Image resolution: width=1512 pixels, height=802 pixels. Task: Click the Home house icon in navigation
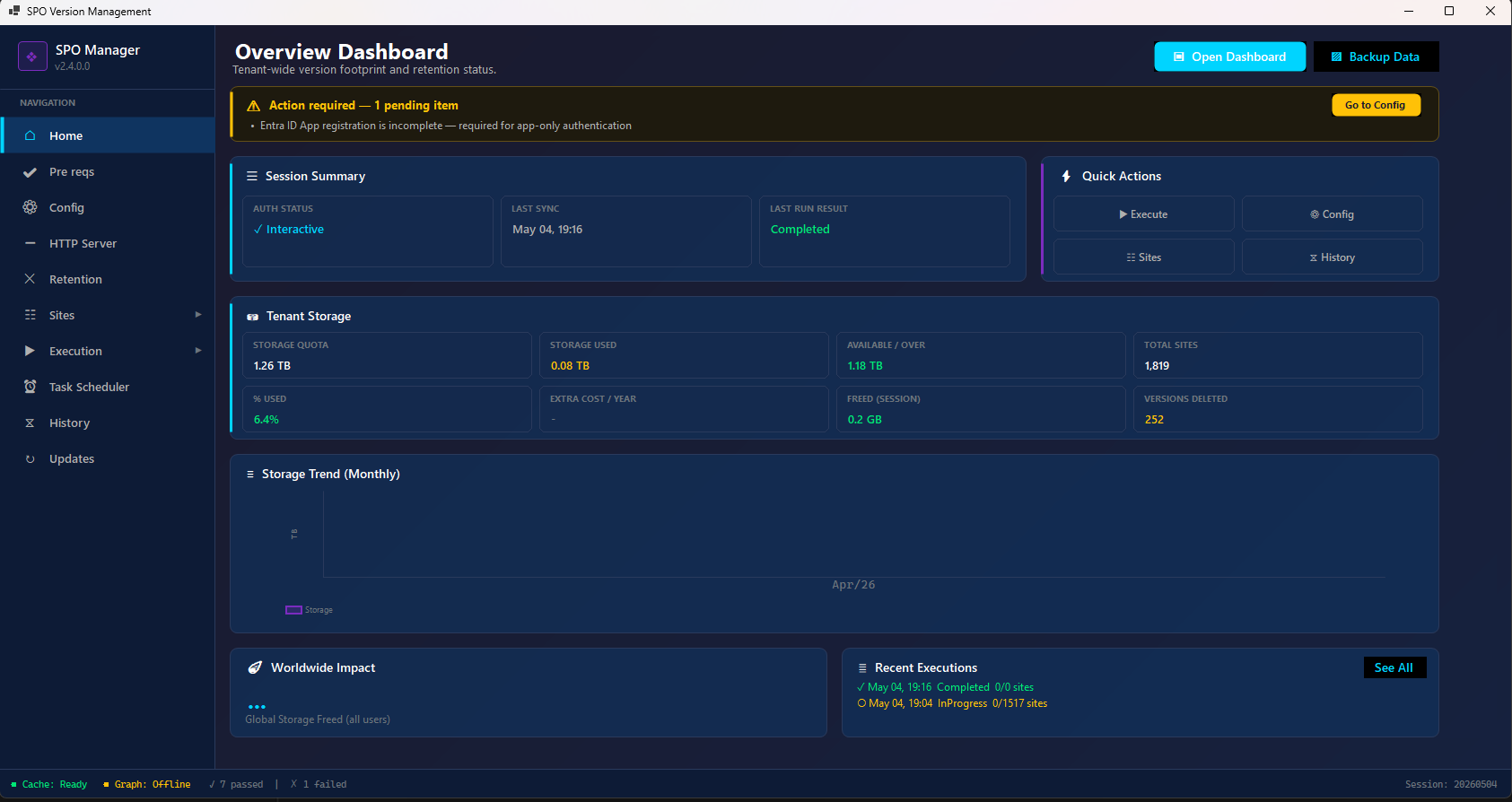click(x=30, y=135)
